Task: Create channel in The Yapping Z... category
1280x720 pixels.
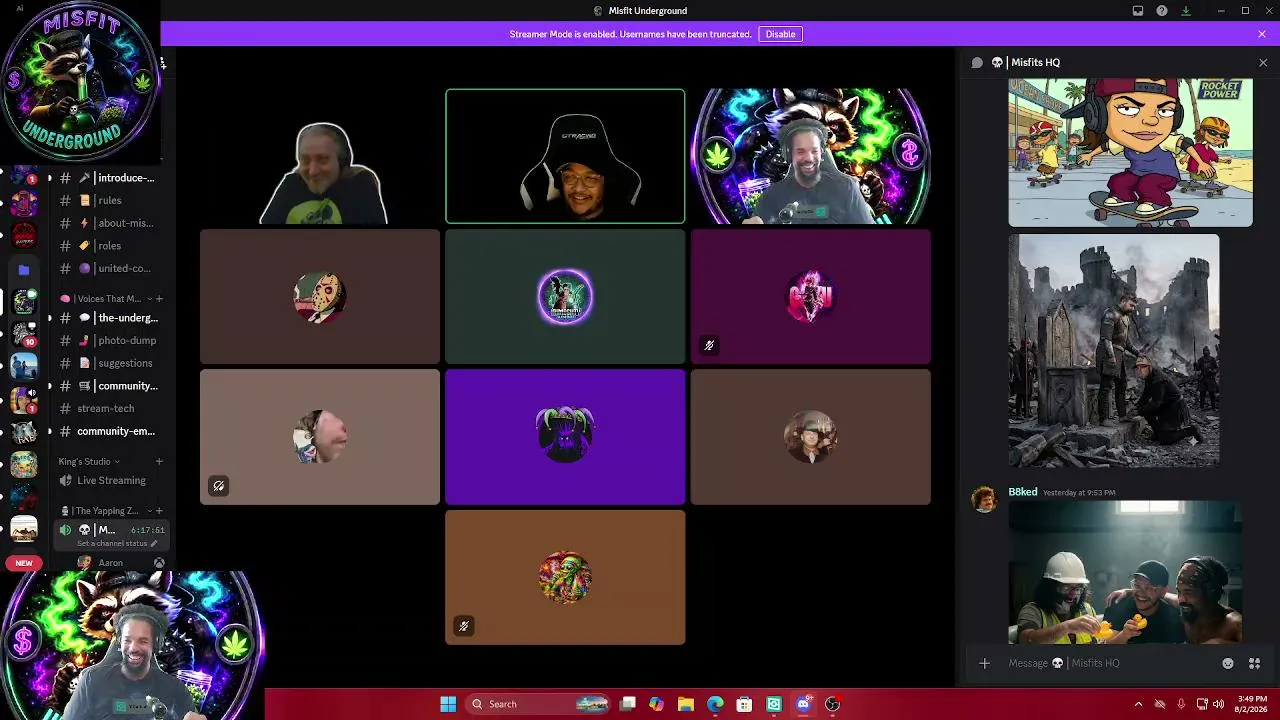Action: [159, 511]
